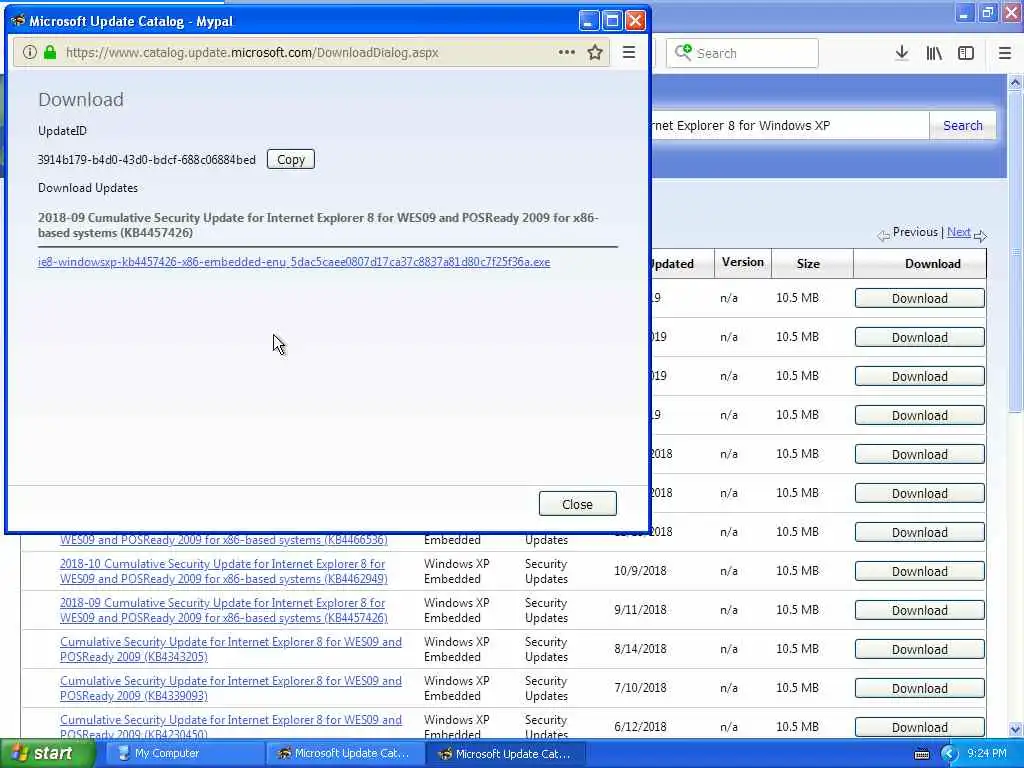Click the UpdateID value text
This screenshot has height=768, width=1024.
tap(147, 160)
